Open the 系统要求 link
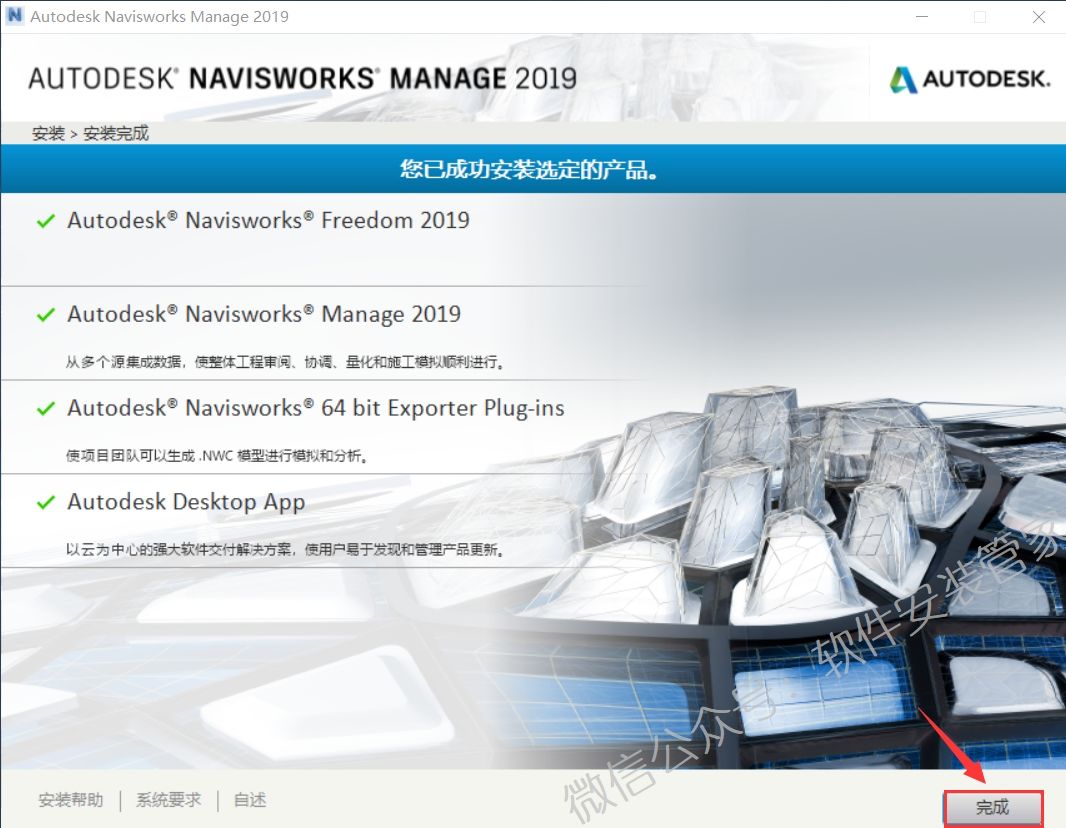This screenshot has width=1066, height=828. [168, 800]
